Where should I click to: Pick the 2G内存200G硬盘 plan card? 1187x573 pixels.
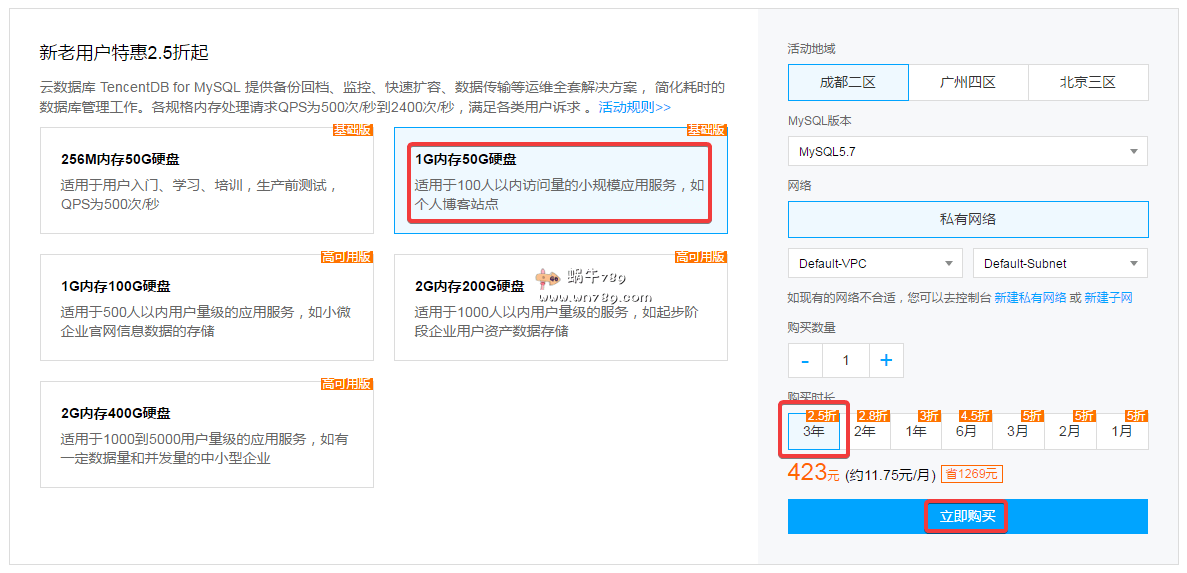[560, 307]
